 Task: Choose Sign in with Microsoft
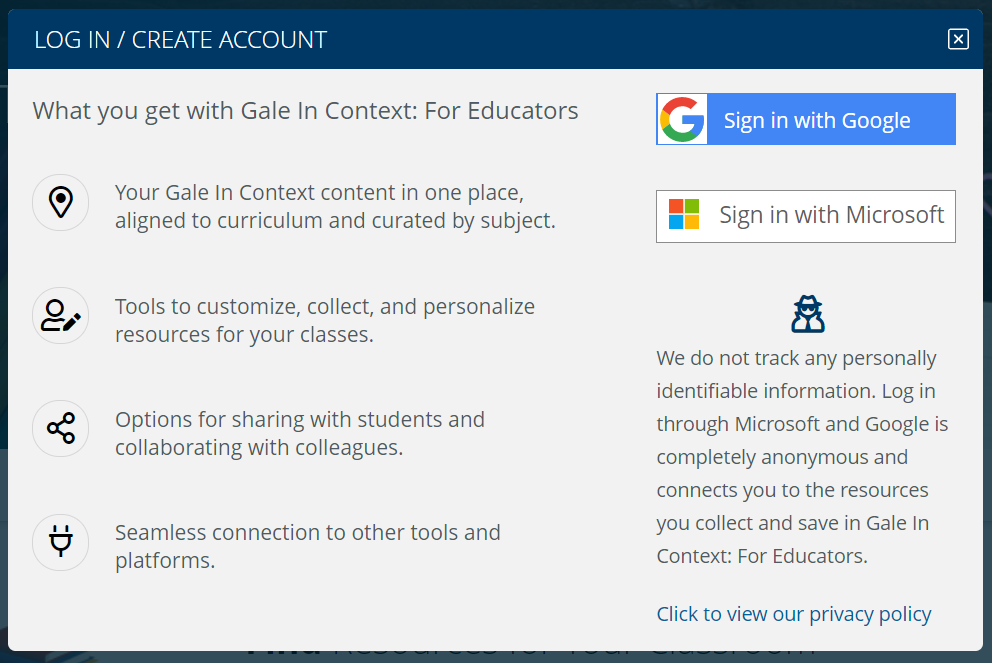806,216
